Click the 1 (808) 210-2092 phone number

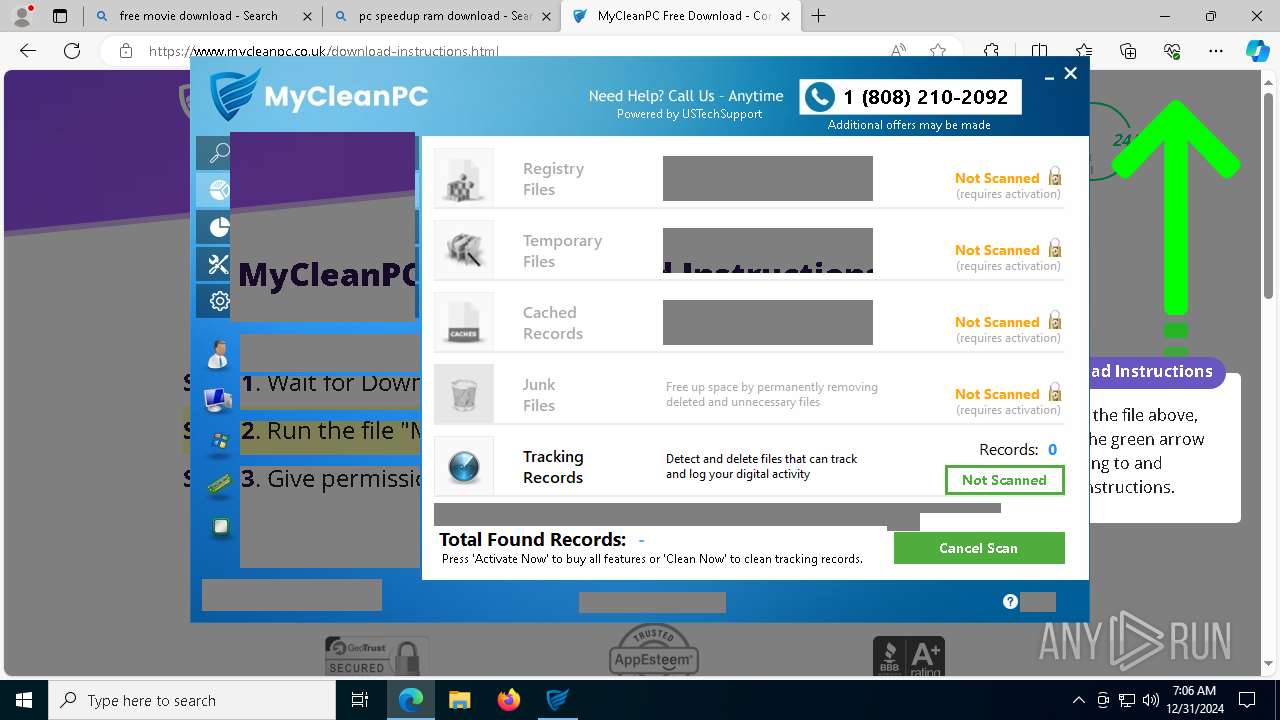click(925, 97)
